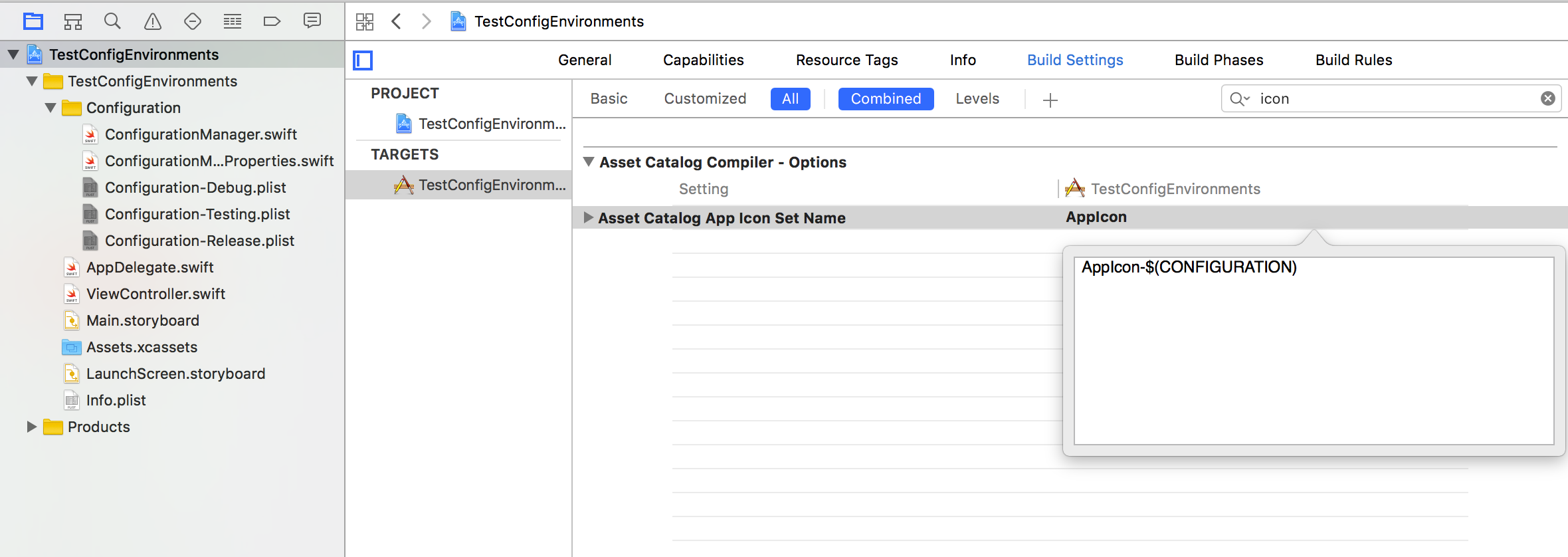The width and height of the screenshot is (1568, 557).
Task: Click the LaunchScreen.storyboard file icon
Action: [72, 374]
